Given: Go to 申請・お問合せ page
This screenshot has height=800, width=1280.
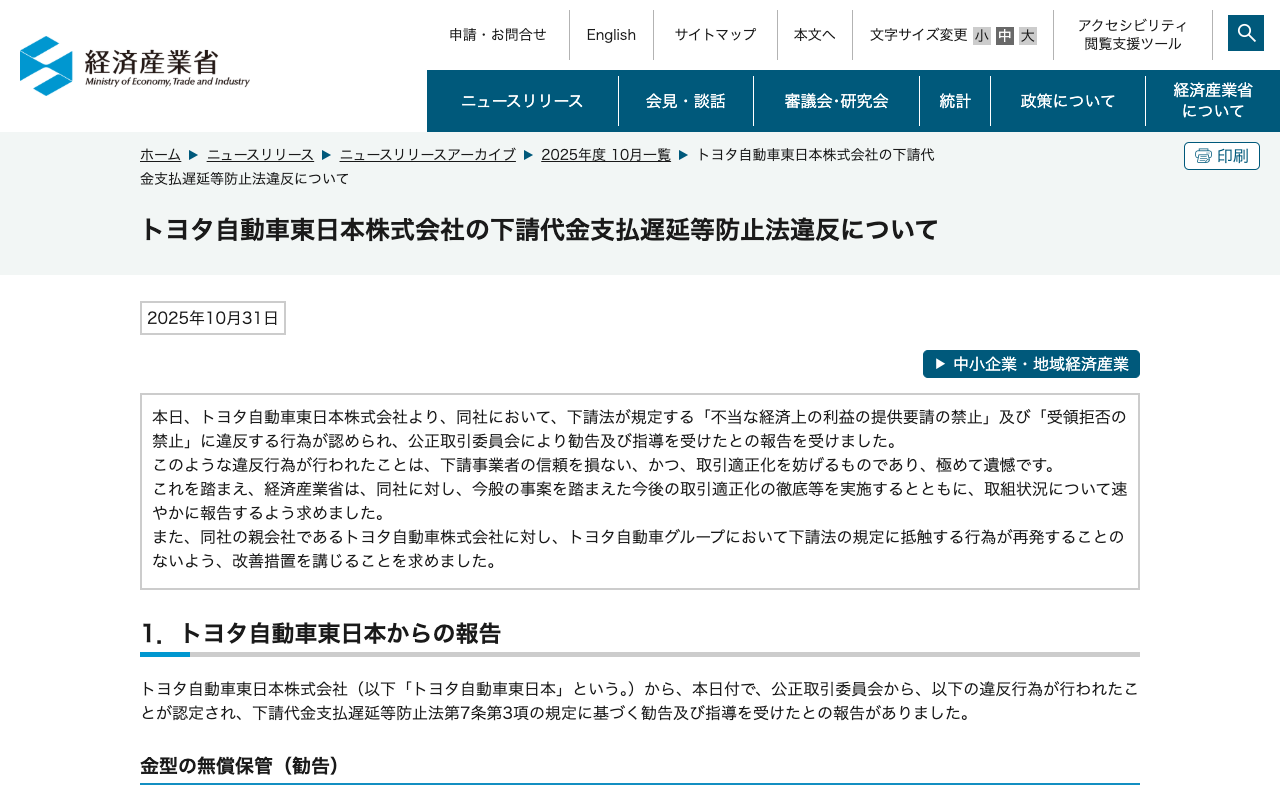Looking at the screenshot, I should click(498, 35).
